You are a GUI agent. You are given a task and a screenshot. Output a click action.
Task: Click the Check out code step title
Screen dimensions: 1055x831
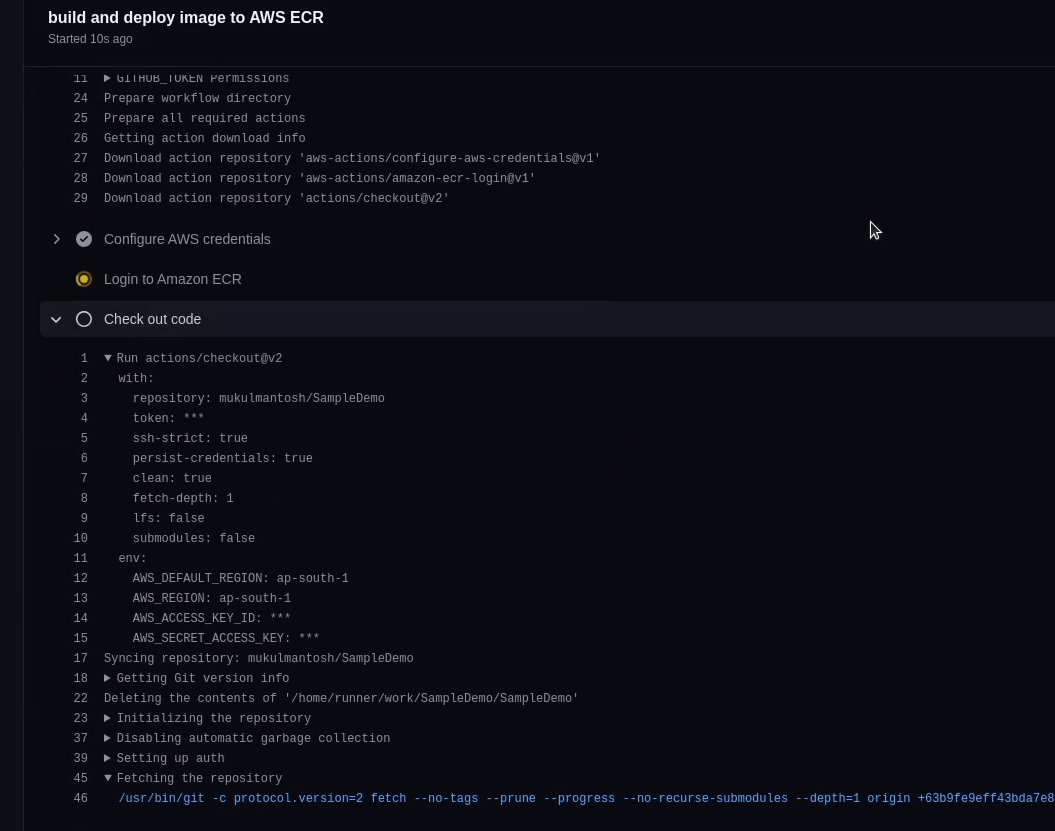click(152, 319)
